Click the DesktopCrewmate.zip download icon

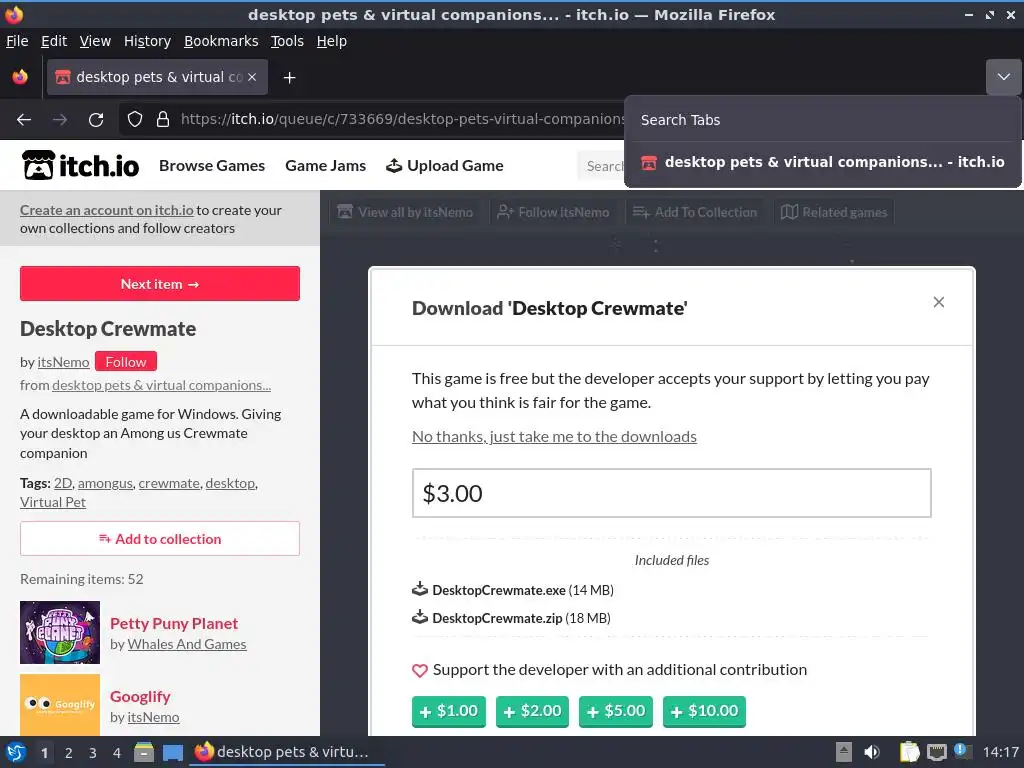pos(420,617)
